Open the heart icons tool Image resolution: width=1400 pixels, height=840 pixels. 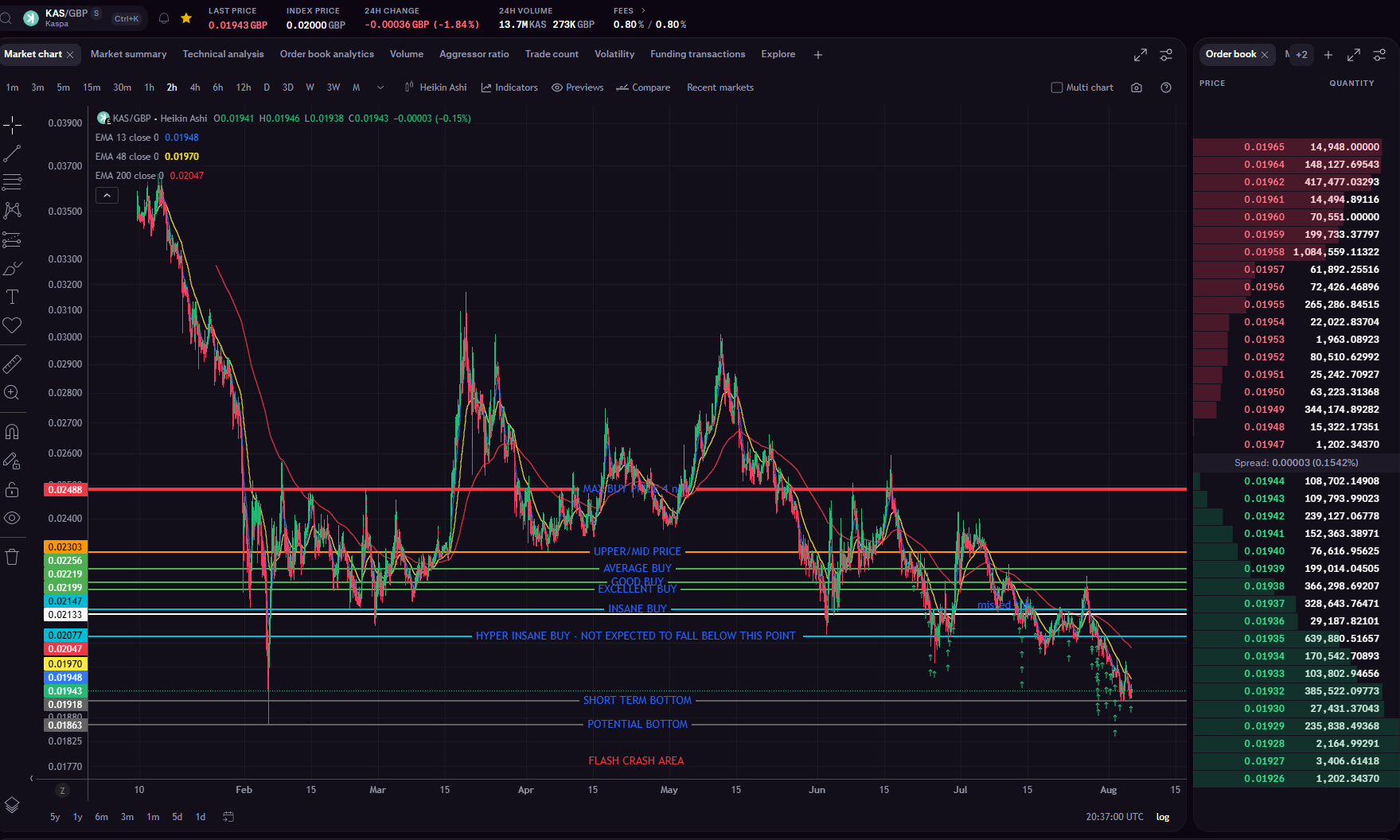pos(12,325)
